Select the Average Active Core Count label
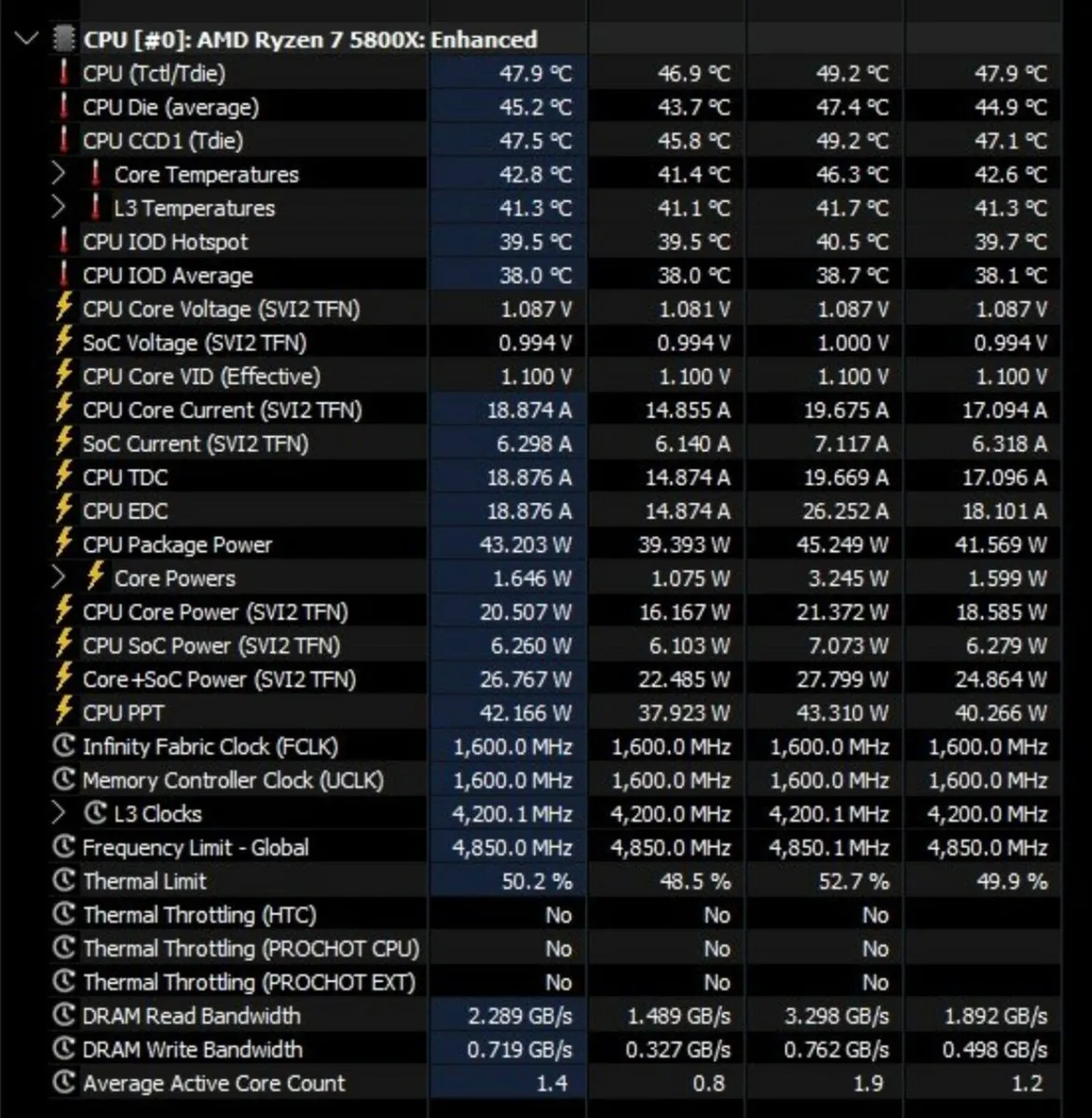The width and height of the screenshot is (1092, 1118). (x=213, y=1083)
